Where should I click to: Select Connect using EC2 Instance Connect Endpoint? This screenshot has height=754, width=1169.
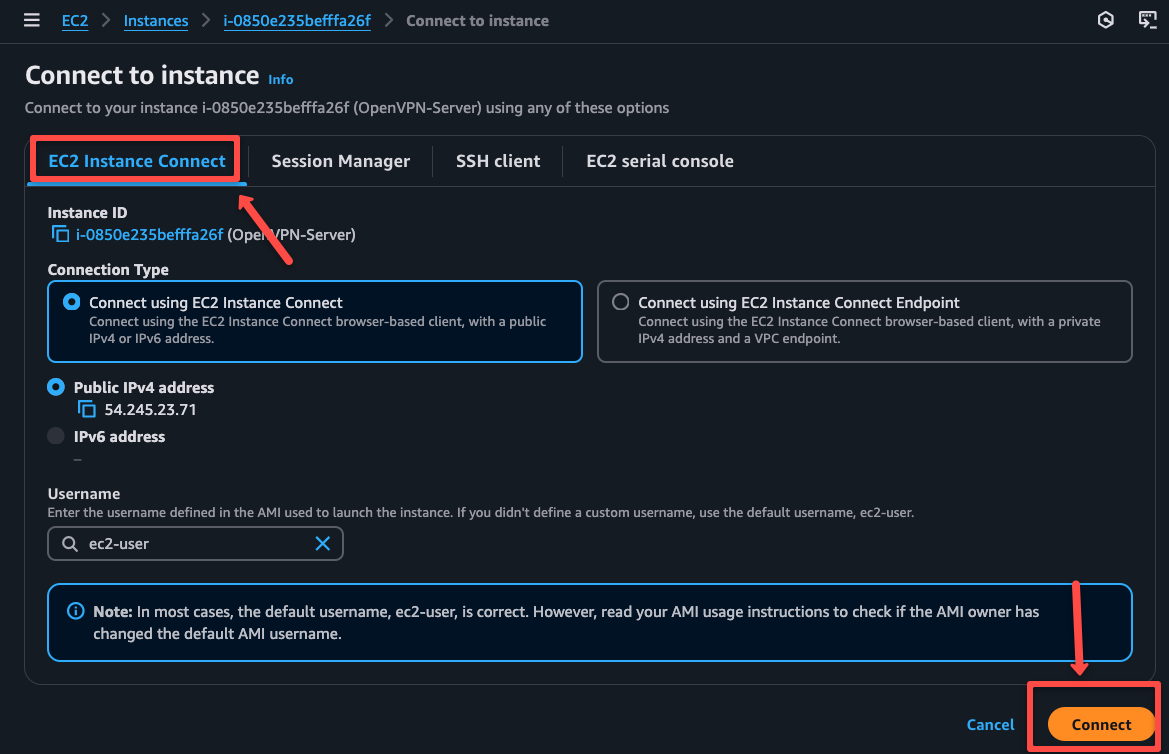621,302
